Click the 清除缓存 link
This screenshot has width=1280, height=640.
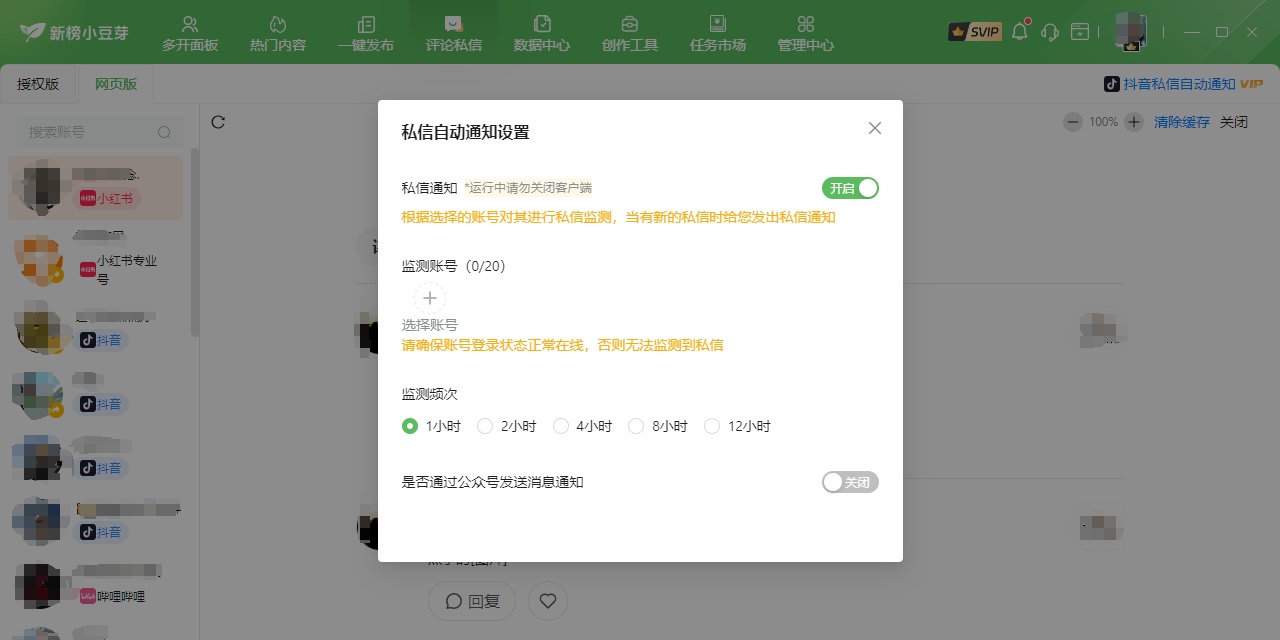pyautogui.click(x=1182, y=122)
